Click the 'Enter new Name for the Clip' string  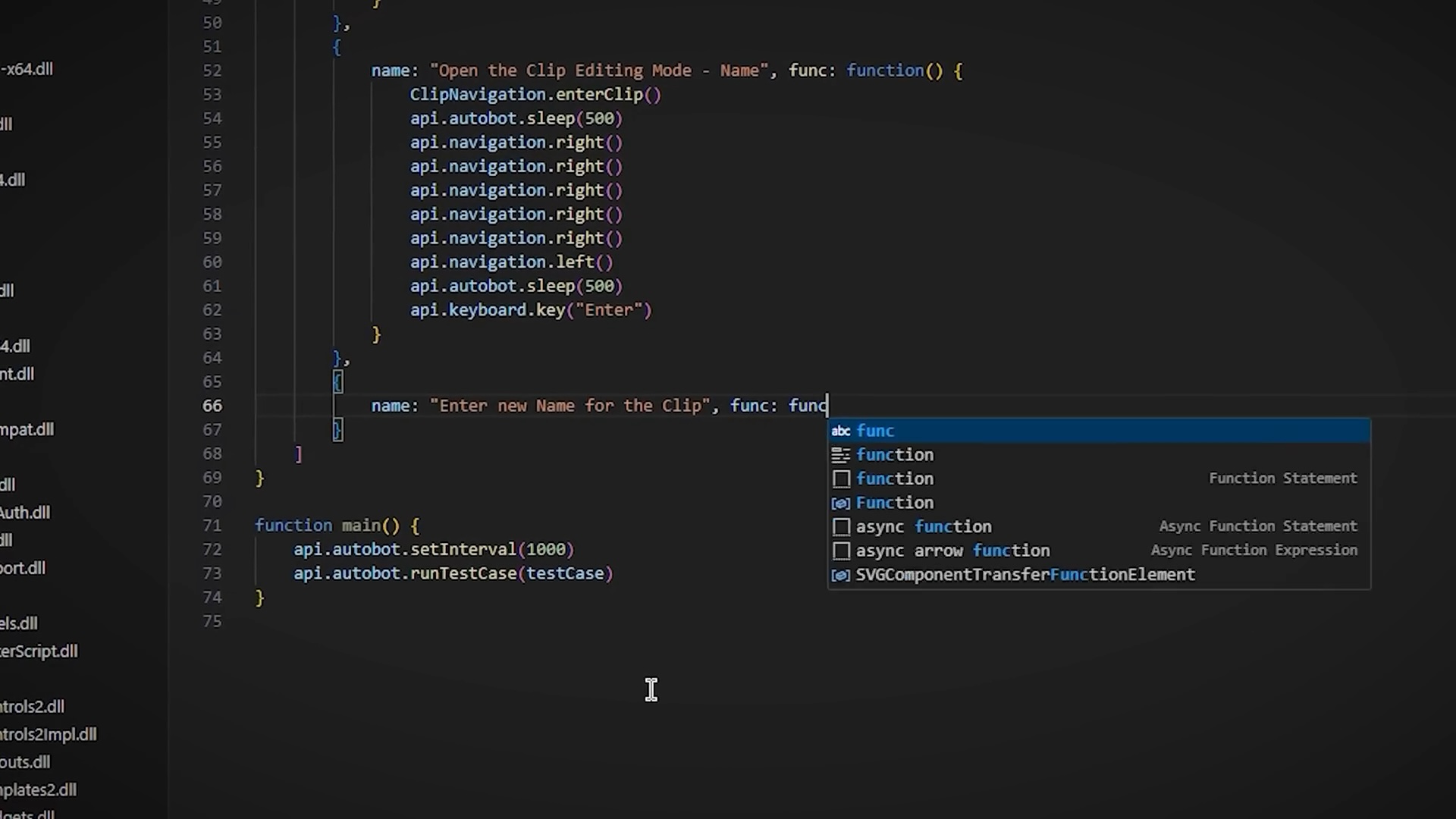tap(570, 406)
